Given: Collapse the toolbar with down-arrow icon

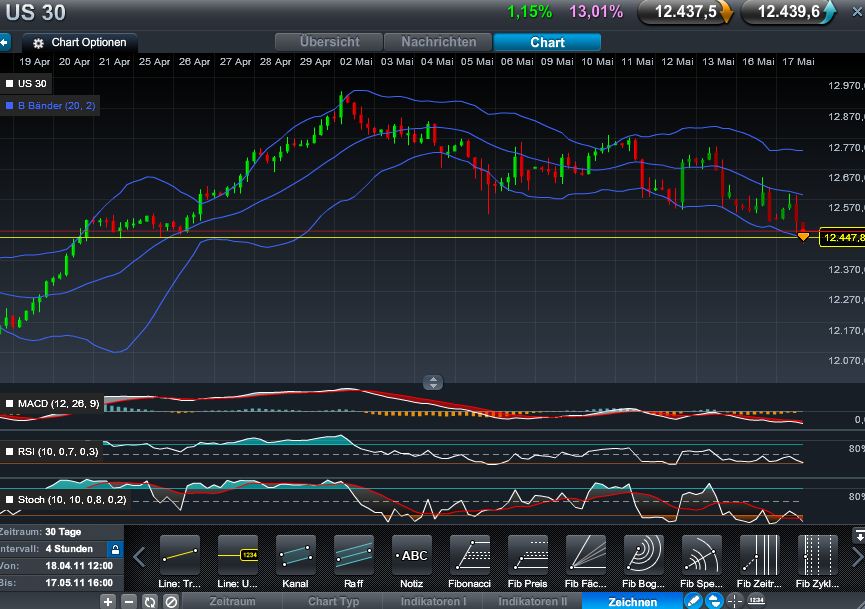Looking at the screenshot, I should tap(858, 535).
